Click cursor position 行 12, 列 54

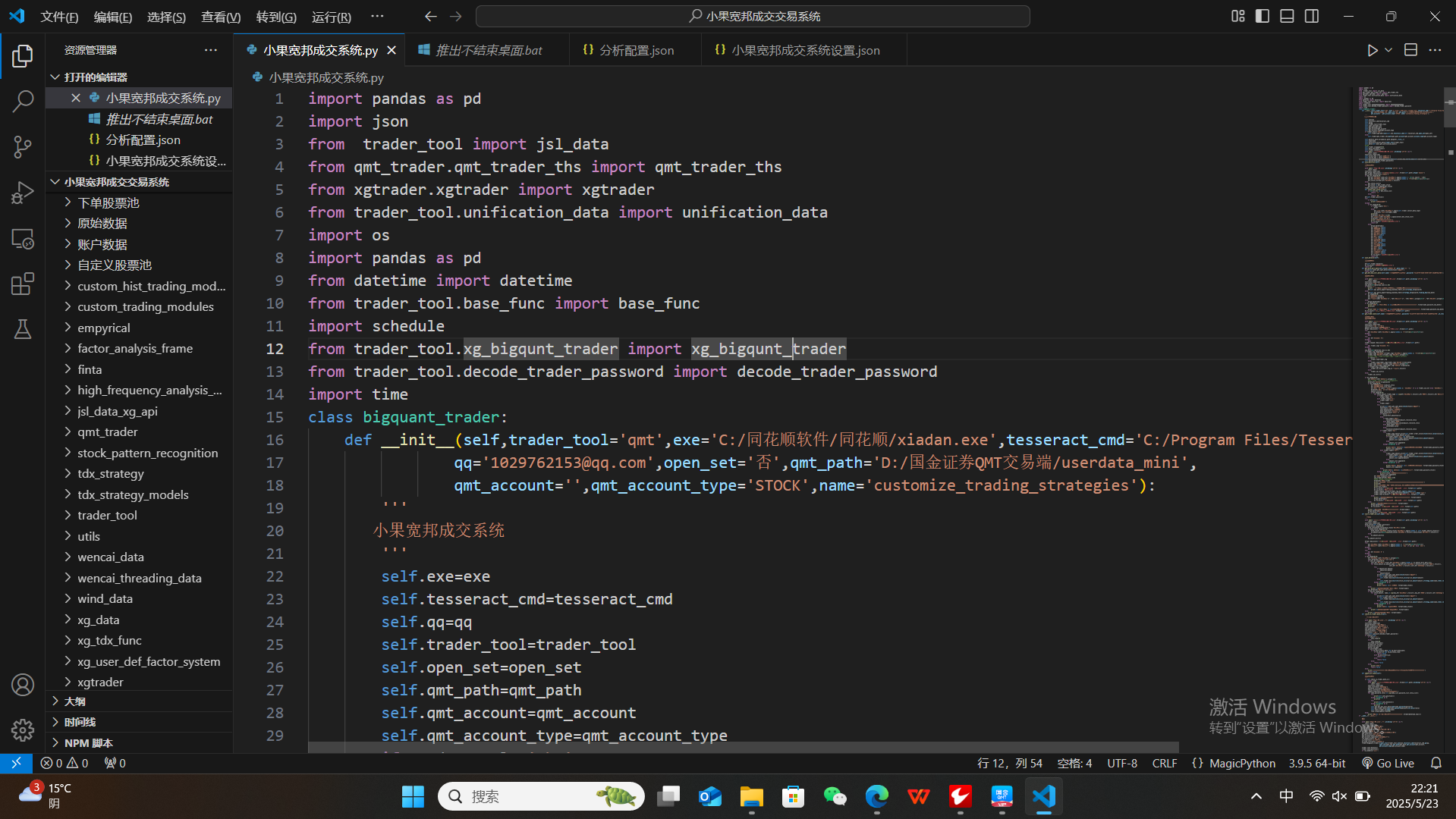[x=1009, y=763]
